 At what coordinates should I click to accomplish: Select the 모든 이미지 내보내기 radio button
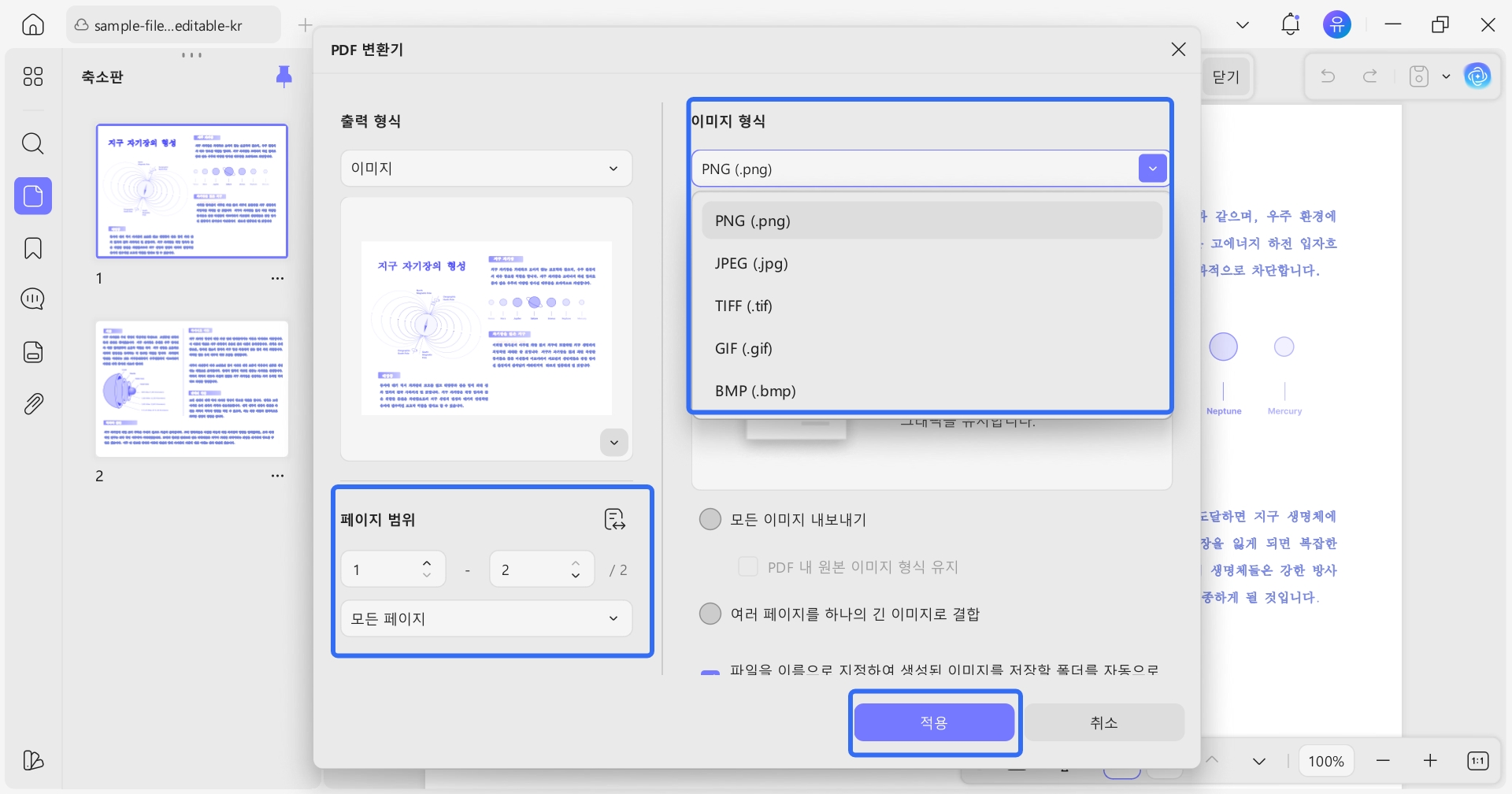pos(710,519)
